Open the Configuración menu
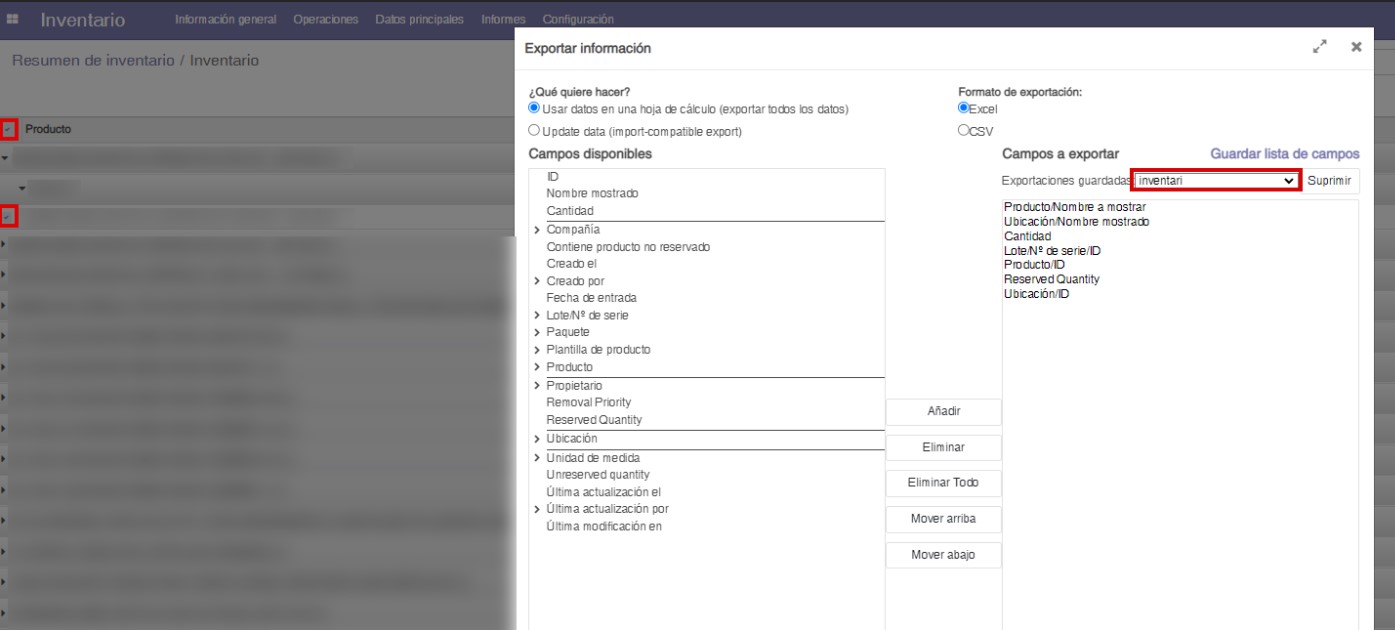Viewport: 1395px width, 630px height. (x=578, y=20)
